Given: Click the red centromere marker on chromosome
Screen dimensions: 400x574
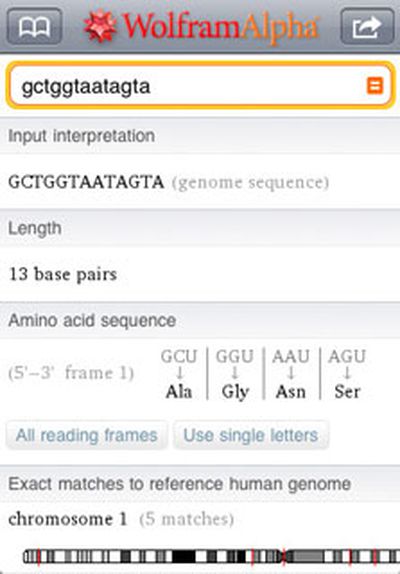Looking at the screenshot, I should click(283, 556).
